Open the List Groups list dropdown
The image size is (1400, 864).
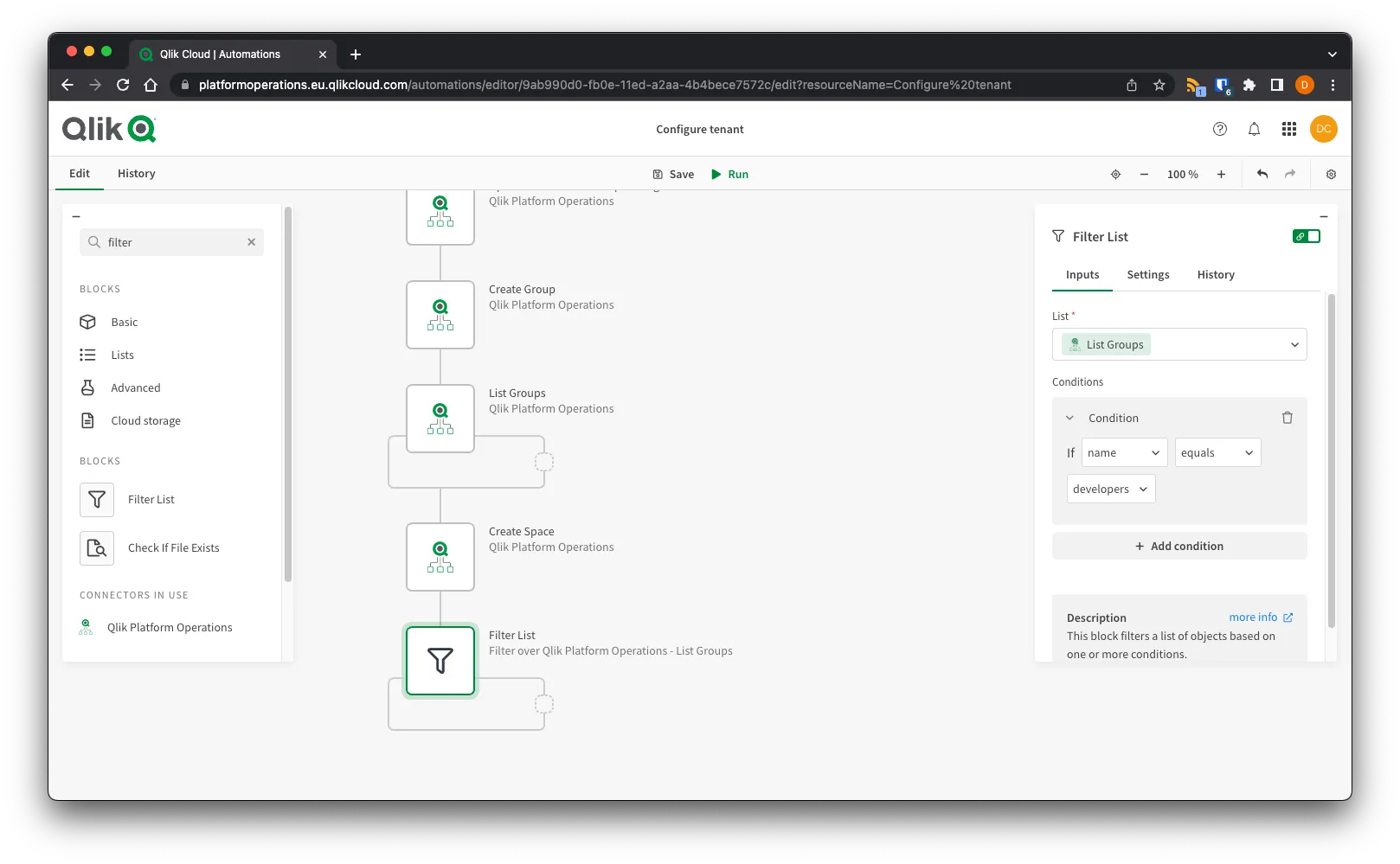1178,344
